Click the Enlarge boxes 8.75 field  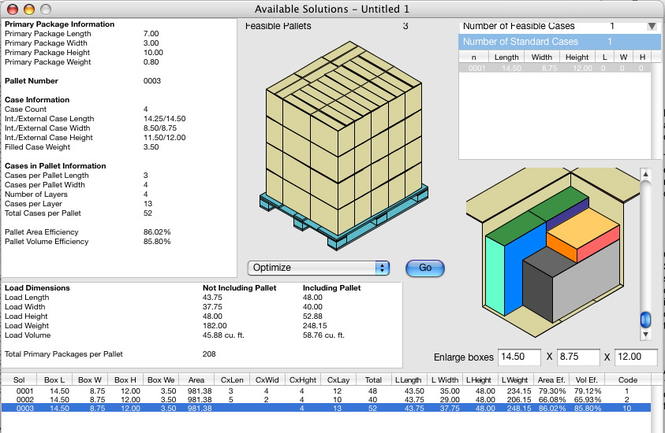578,357
